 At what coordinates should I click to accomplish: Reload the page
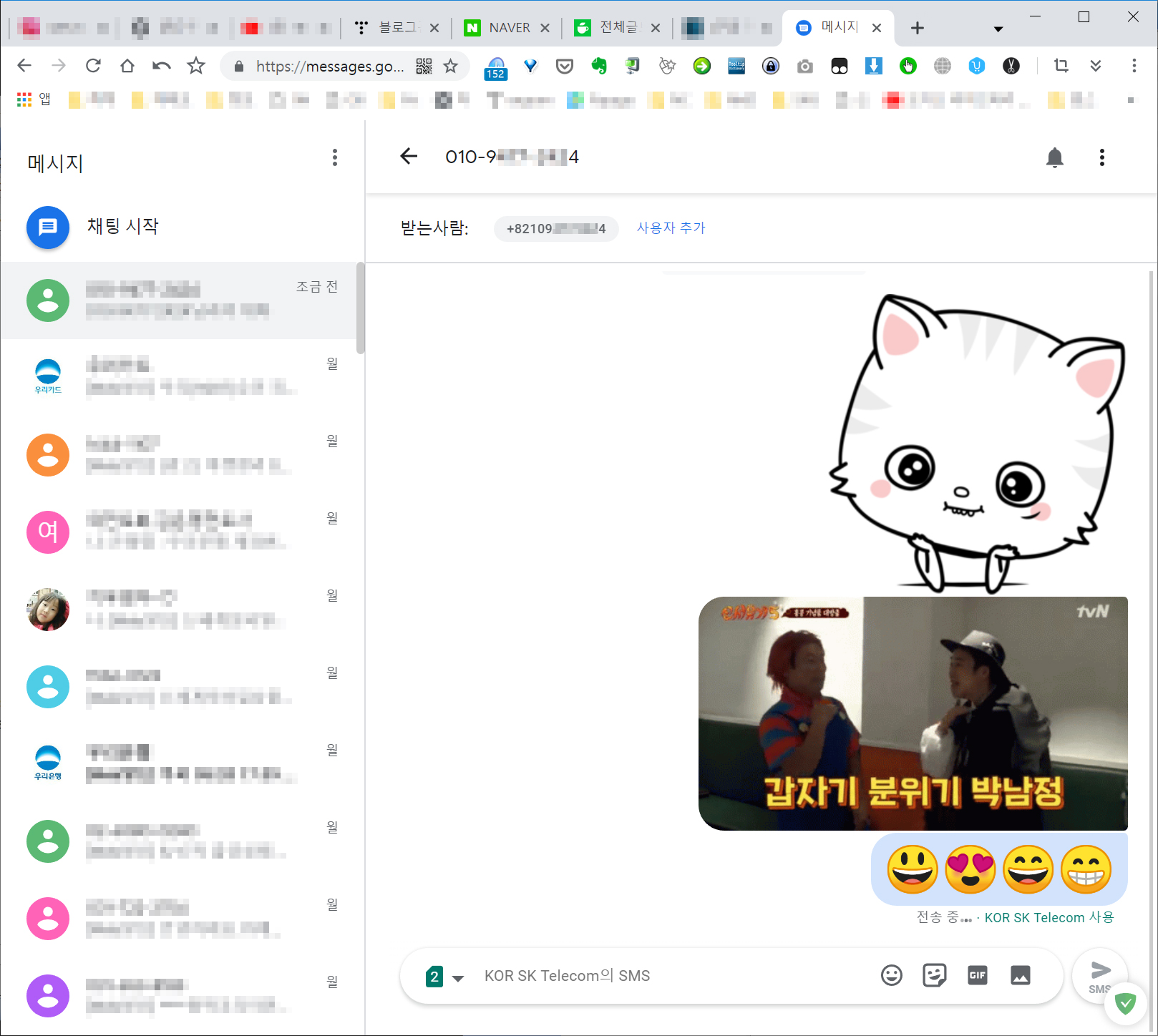pyautogui.click(x=93, y=66)
